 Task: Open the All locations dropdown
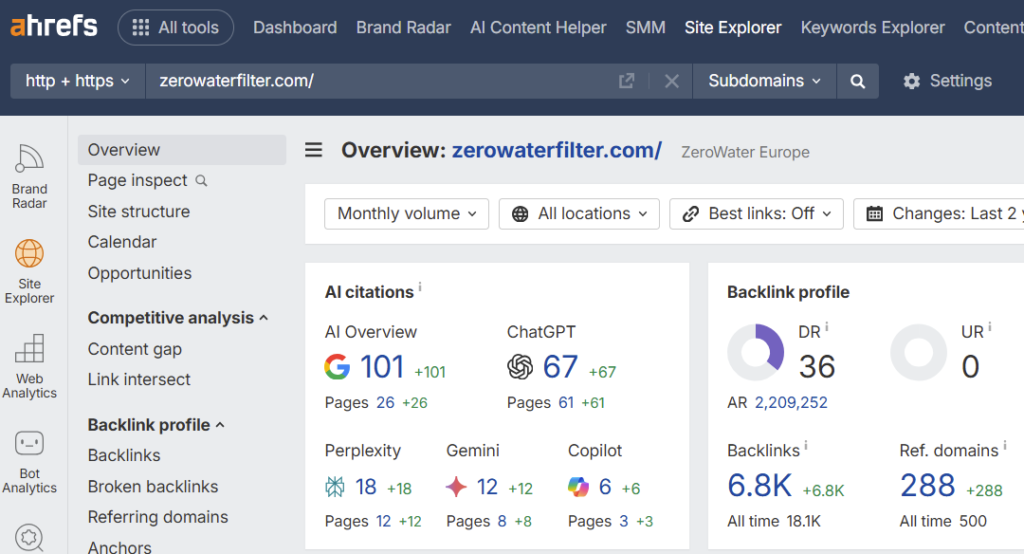579,214
